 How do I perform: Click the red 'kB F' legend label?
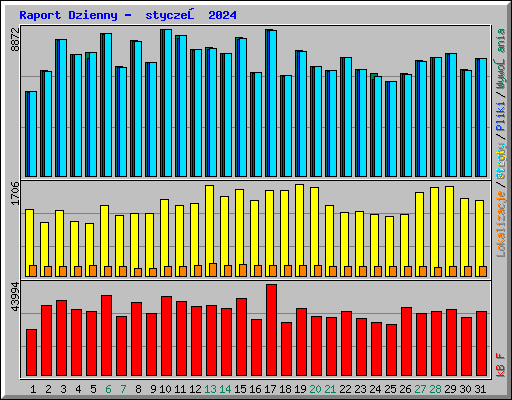pyautogui.click(x=501, y=365)
